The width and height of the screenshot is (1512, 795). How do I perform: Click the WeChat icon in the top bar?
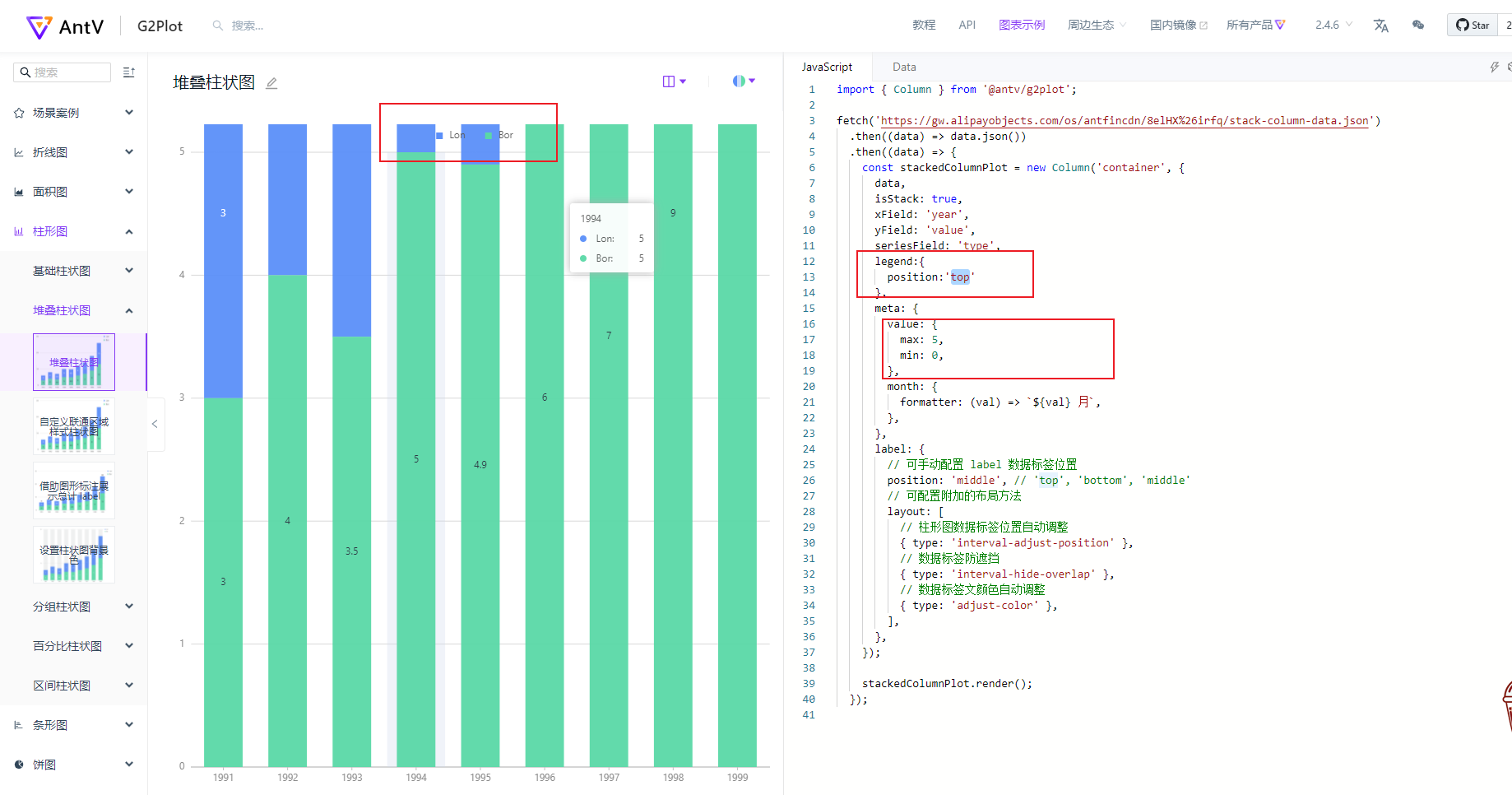(x=1418, y=26)
